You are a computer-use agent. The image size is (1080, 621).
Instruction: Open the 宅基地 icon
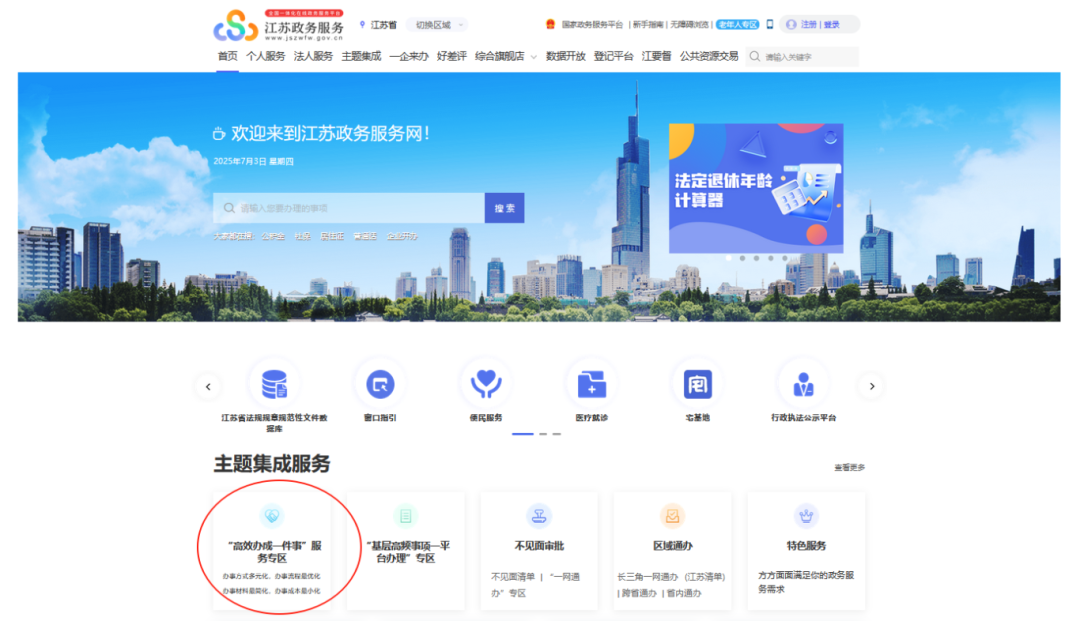(697, 385)
